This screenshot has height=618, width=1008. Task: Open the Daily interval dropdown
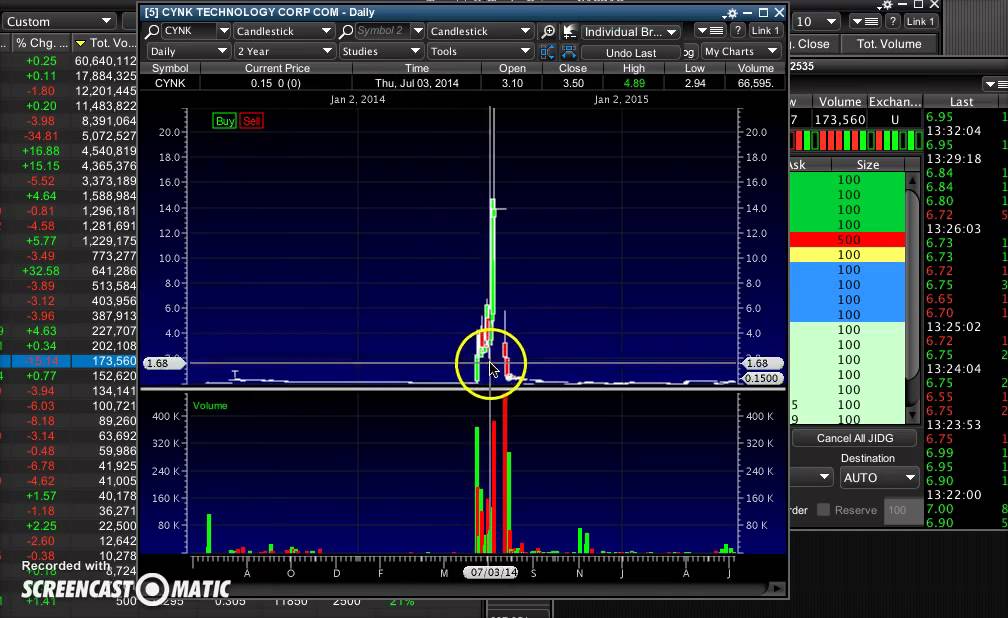click(x=188, y=51)
